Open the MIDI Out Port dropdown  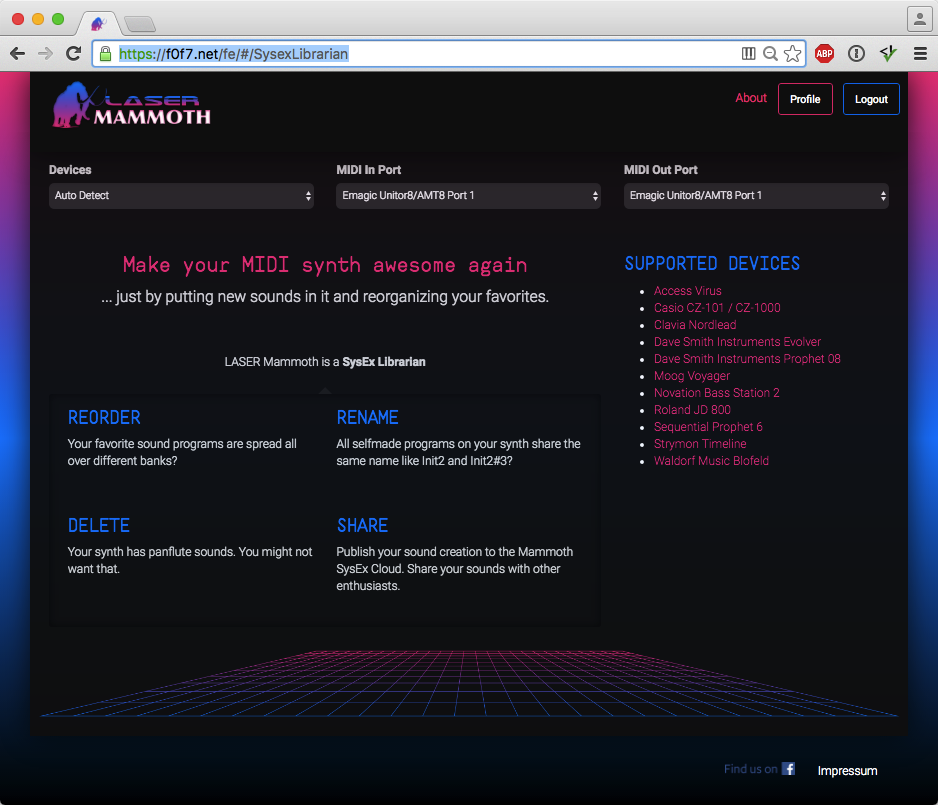coord(756,196)
